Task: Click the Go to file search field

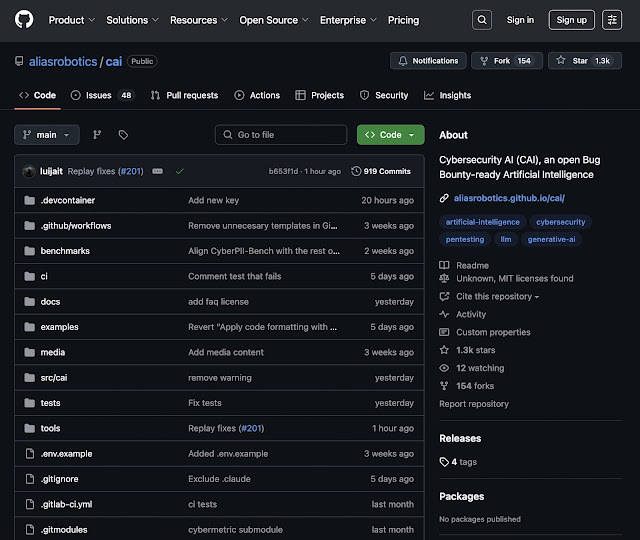Action: tap(281, 135)
